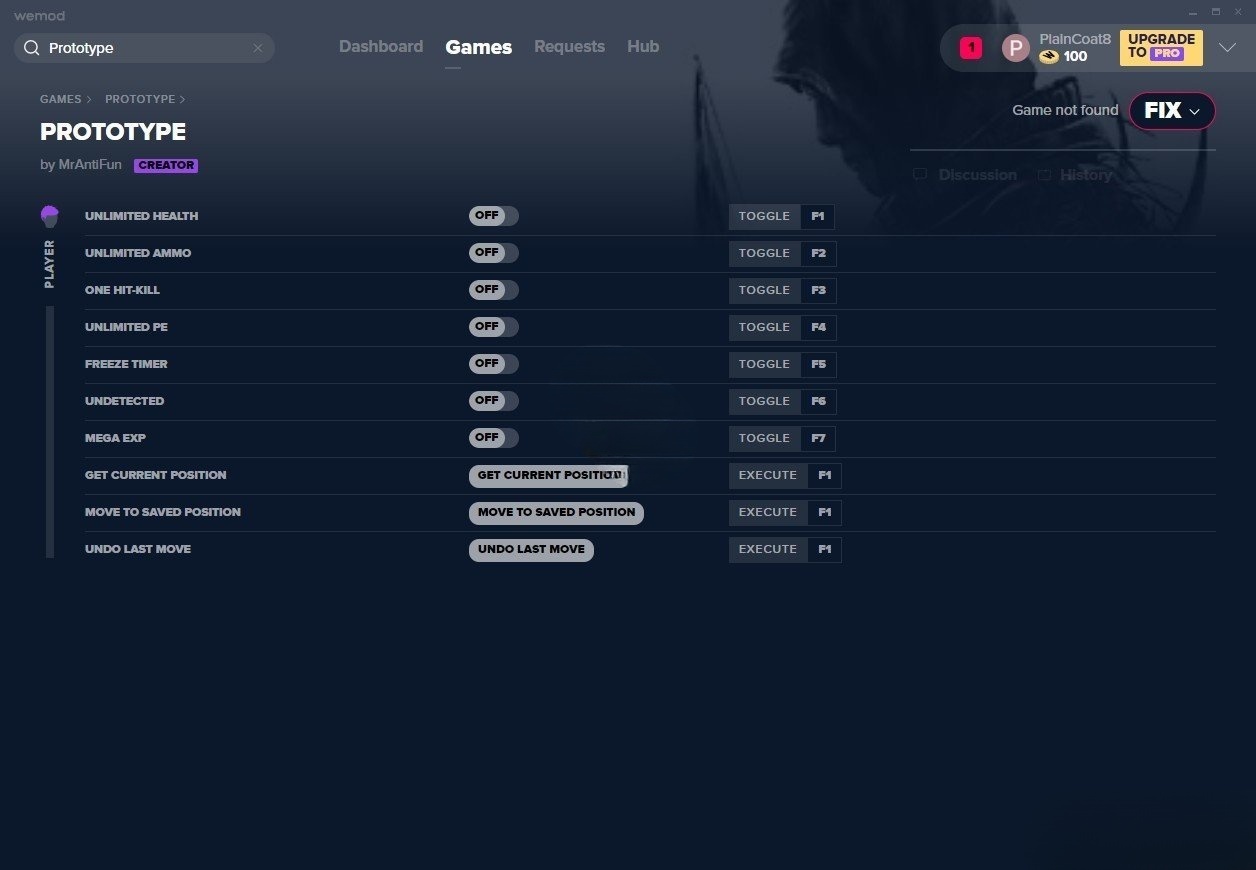Open the FIX dropdown button

click(1172, 111)
